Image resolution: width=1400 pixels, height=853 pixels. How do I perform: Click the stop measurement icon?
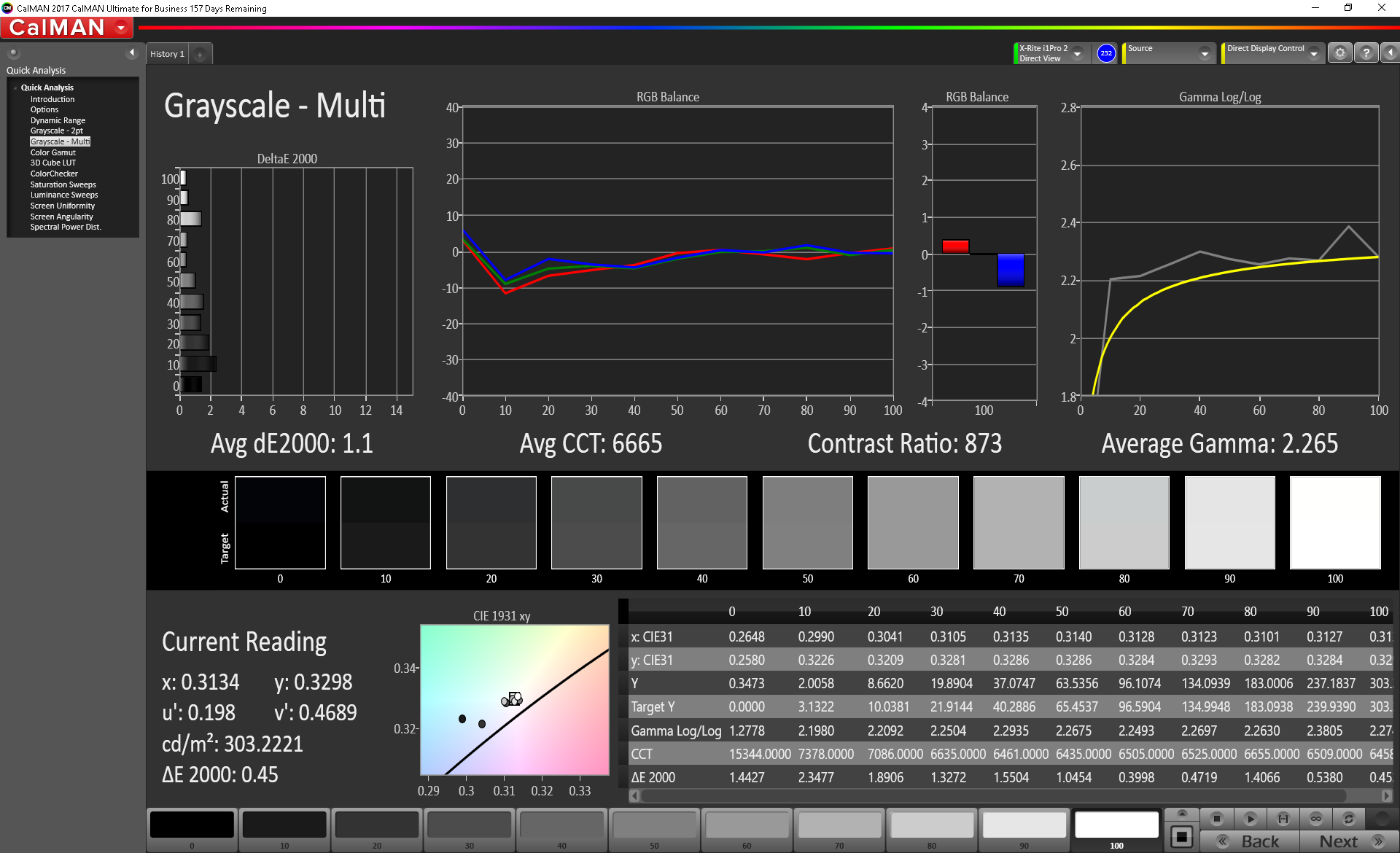click(1216, 819)
